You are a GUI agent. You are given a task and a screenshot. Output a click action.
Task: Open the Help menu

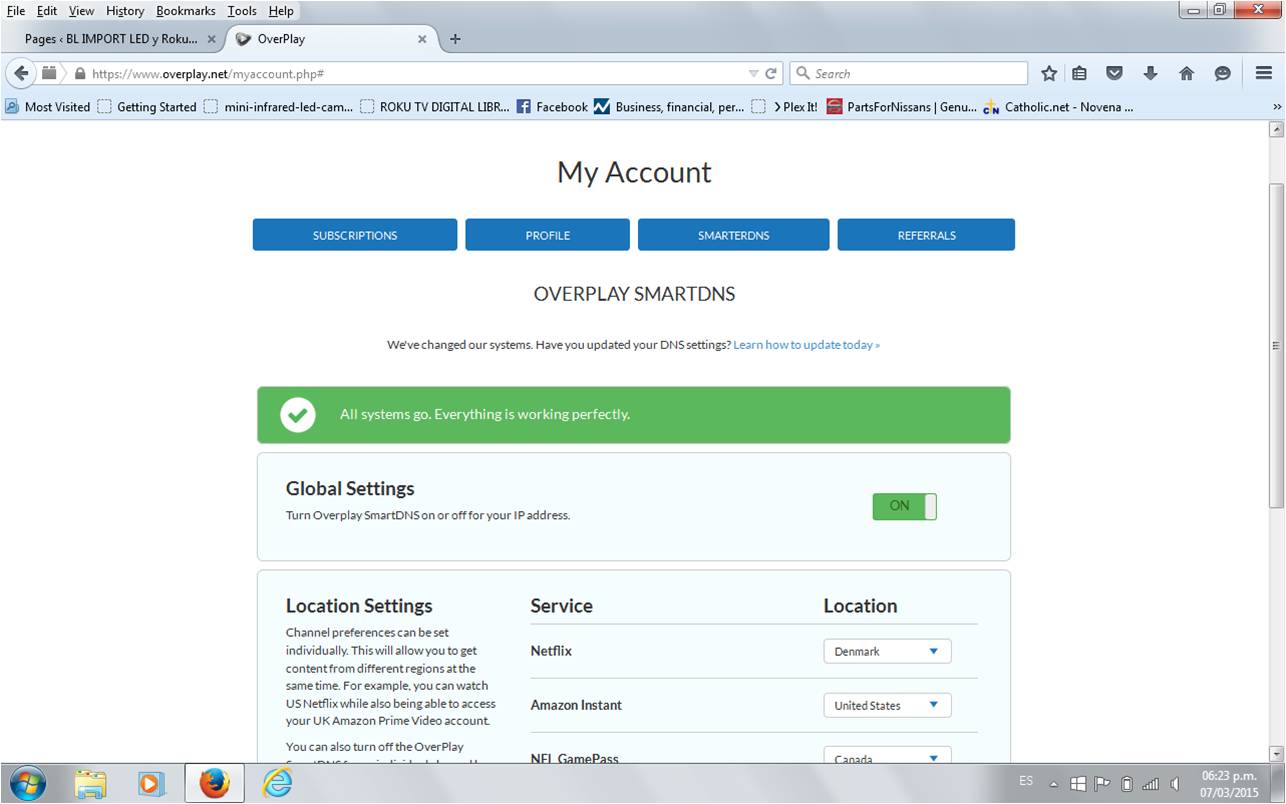tap(281, 11)
